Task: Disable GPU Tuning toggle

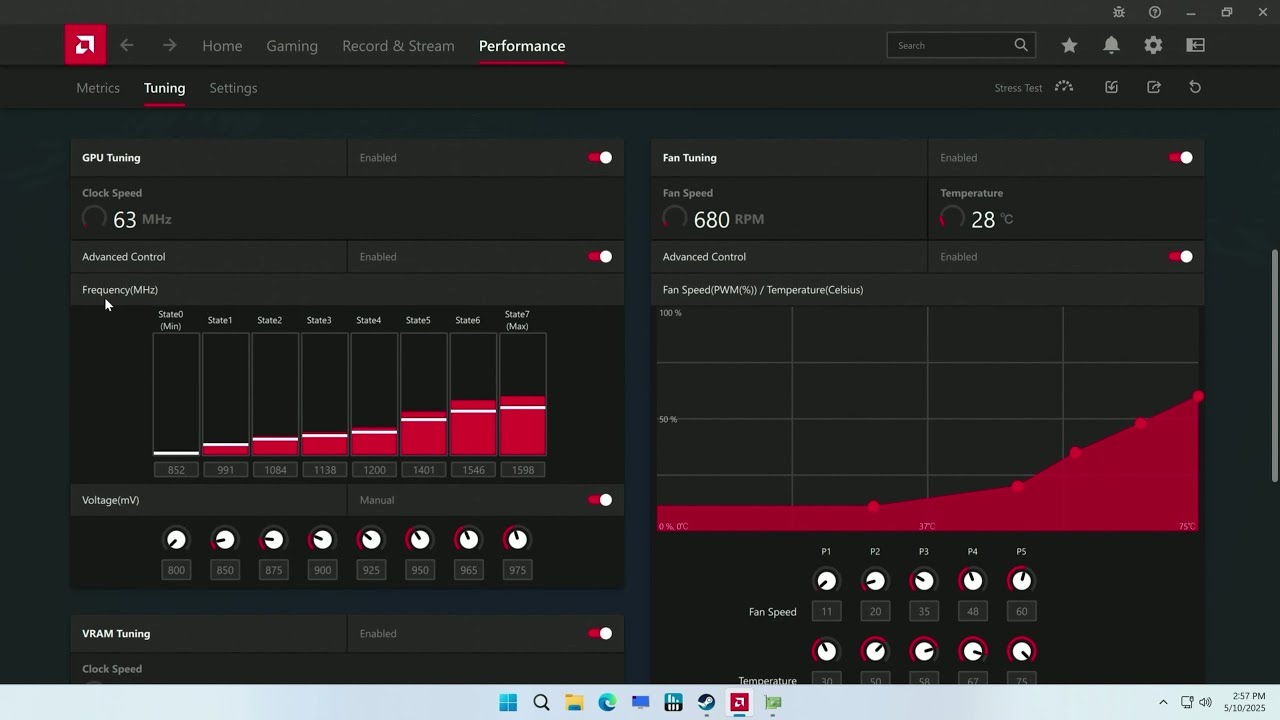Action: coord(600,157)
